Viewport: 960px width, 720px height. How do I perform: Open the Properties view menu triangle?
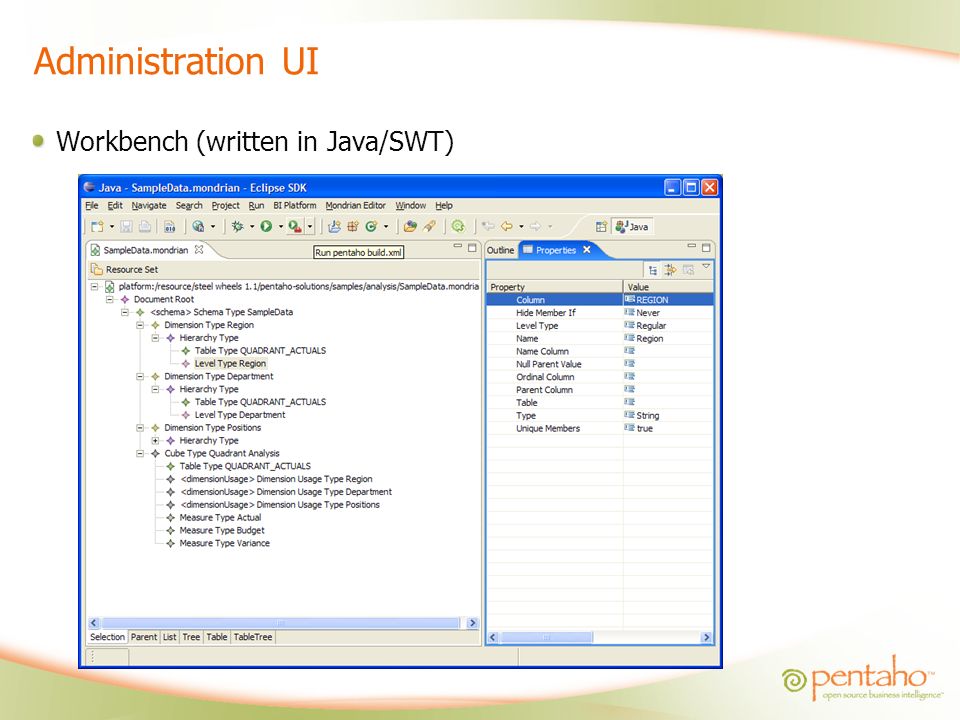[706, 266]
